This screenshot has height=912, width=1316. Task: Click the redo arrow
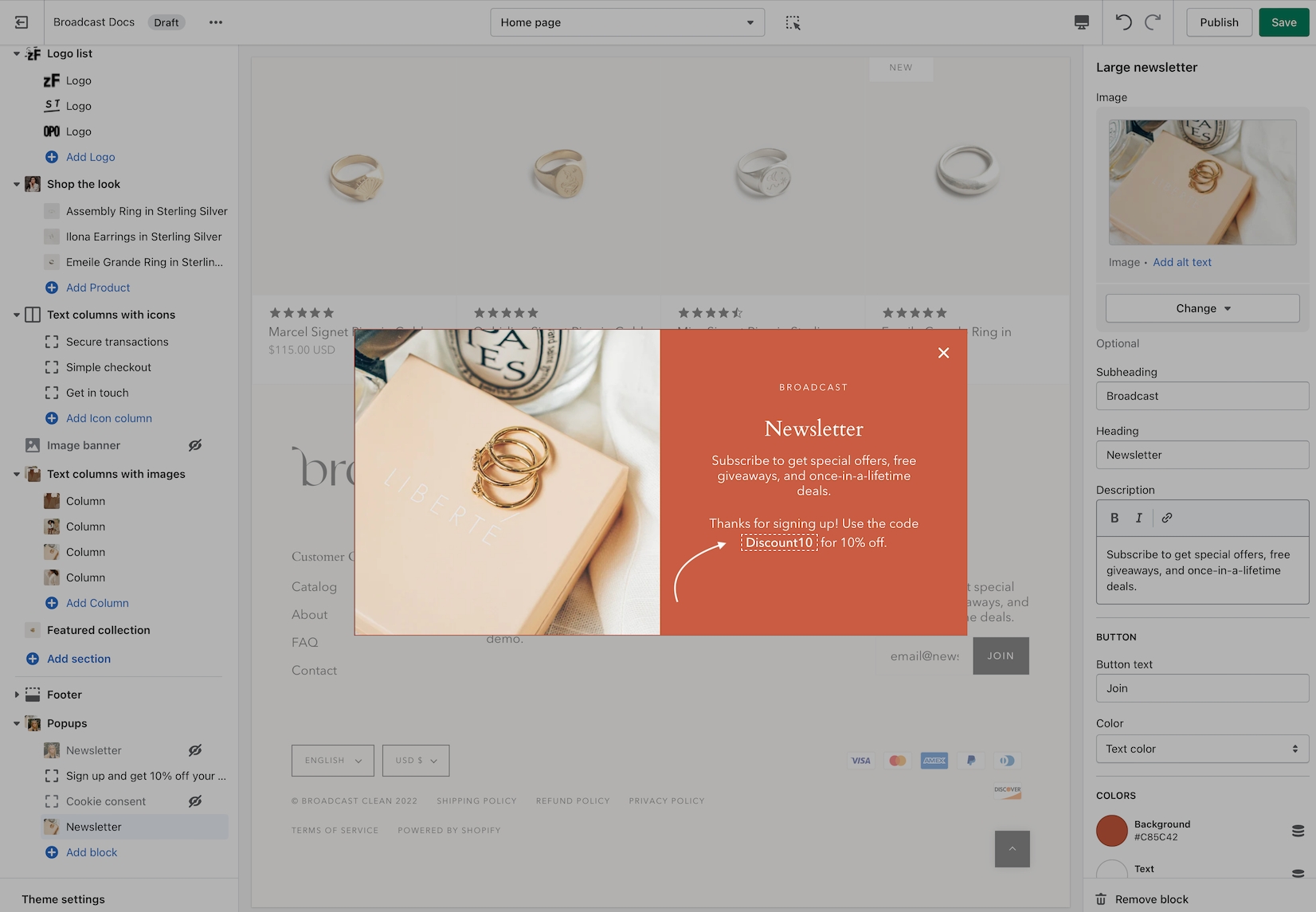pos(1153,22)
